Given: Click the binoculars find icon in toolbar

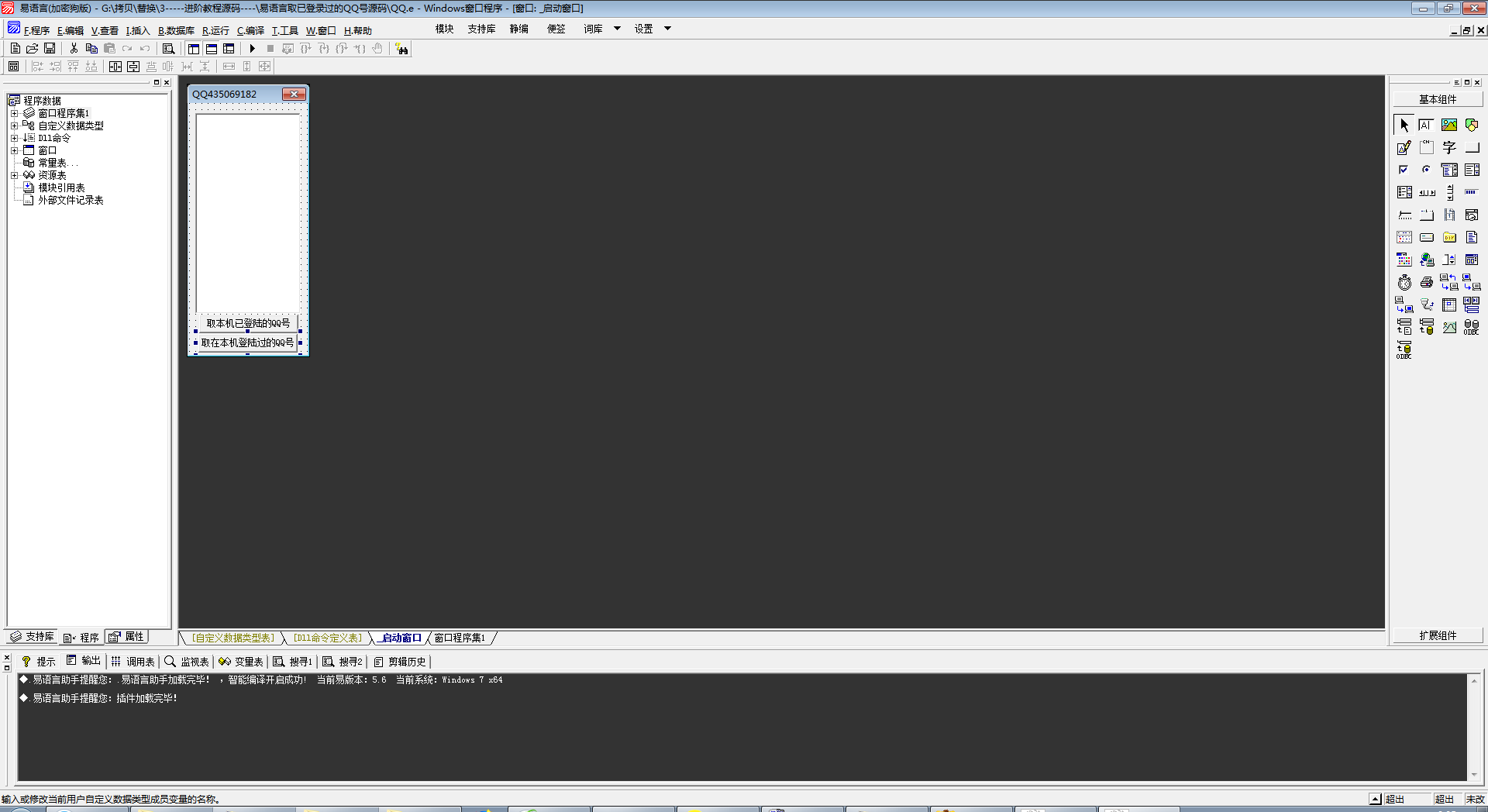Looking at the screenshot, I should 401,49.
